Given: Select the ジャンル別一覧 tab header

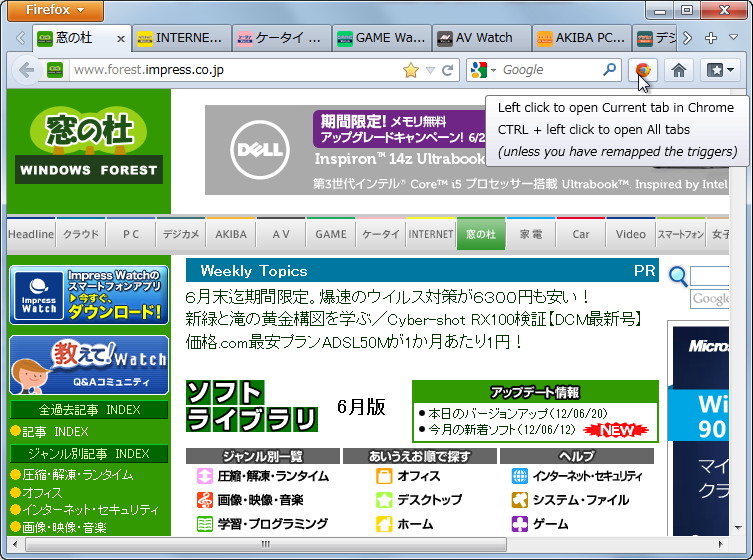Looking at the screenshot, I should pos(263,456).
